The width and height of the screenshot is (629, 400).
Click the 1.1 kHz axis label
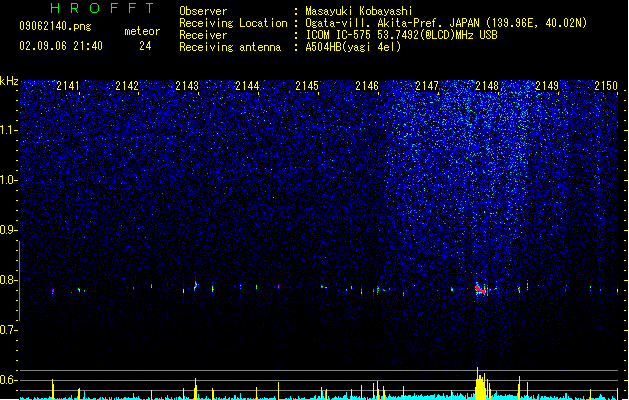point(8,130)
